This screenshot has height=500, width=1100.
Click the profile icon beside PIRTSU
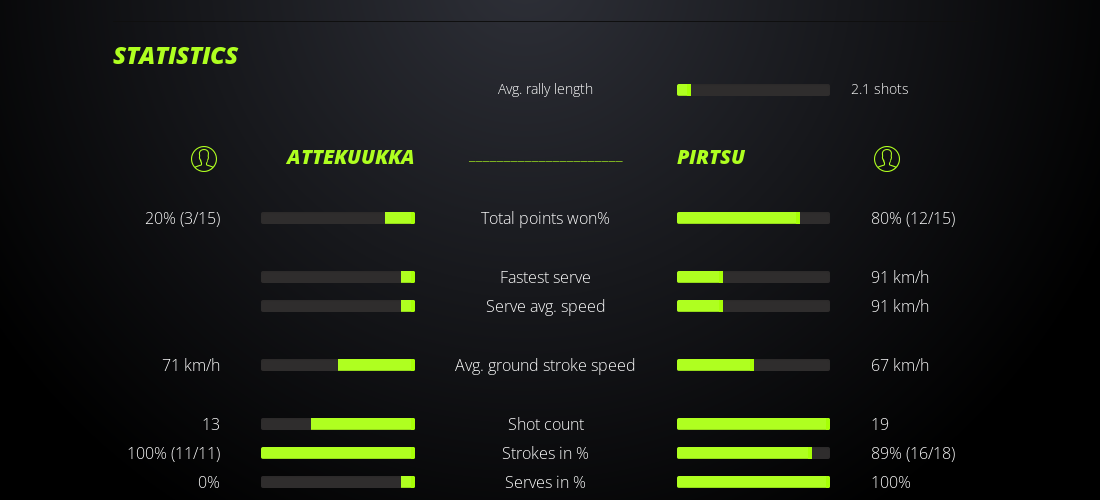887,159
